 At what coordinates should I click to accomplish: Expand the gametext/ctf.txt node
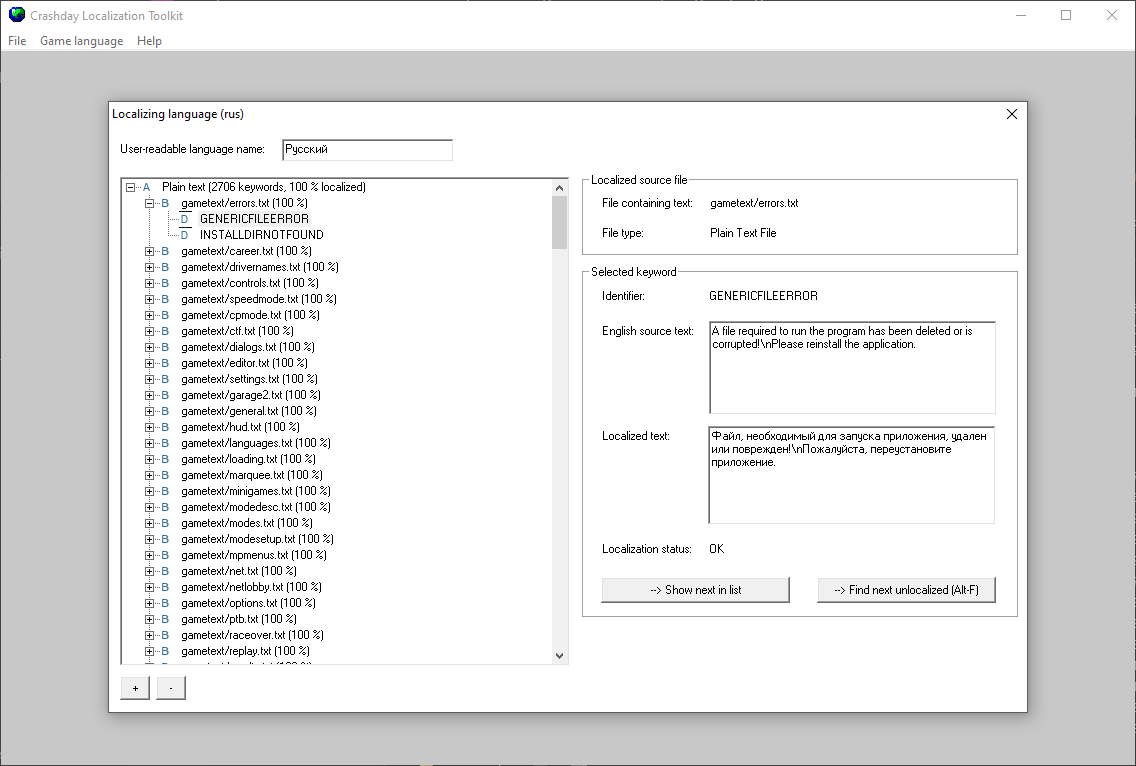point(149,330)
